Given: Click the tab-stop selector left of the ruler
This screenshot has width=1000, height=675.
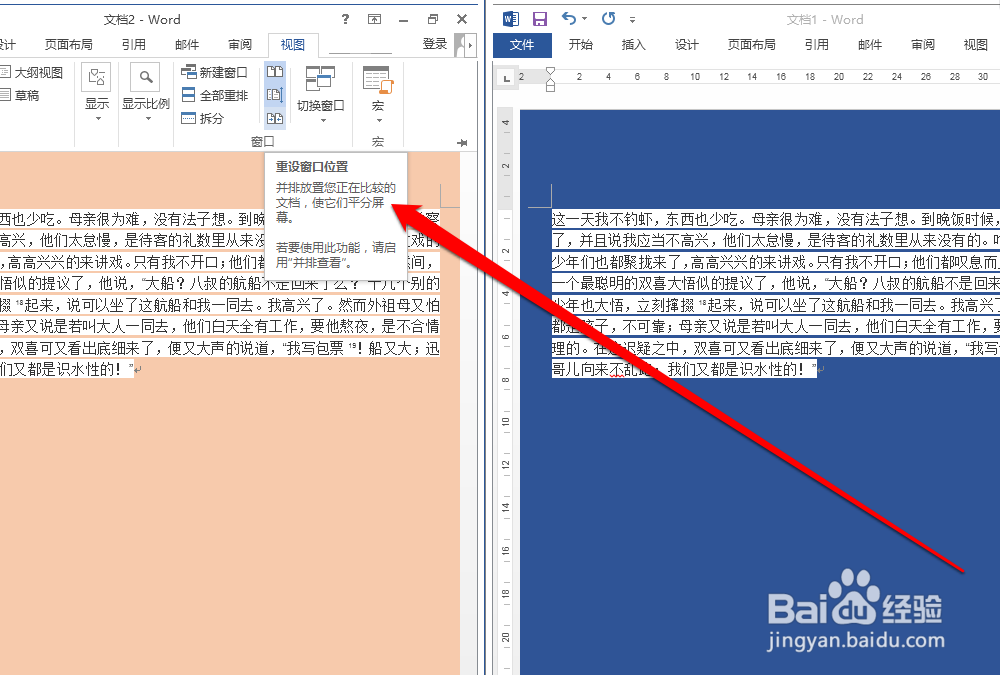Looking at the screenshot, I should tap(506, 79).
